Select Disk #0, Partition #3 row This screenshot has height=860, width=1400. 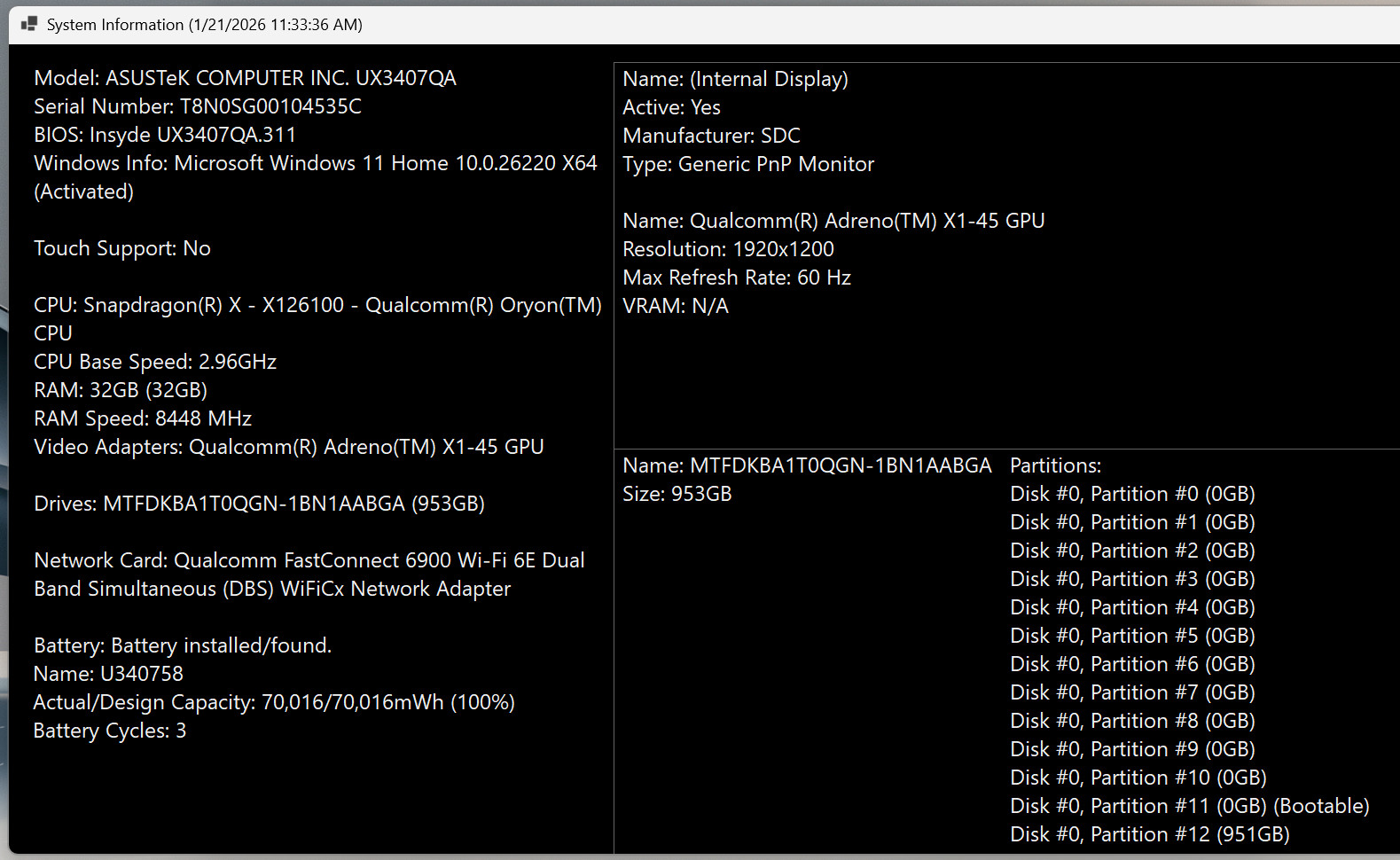[1133, 579]
